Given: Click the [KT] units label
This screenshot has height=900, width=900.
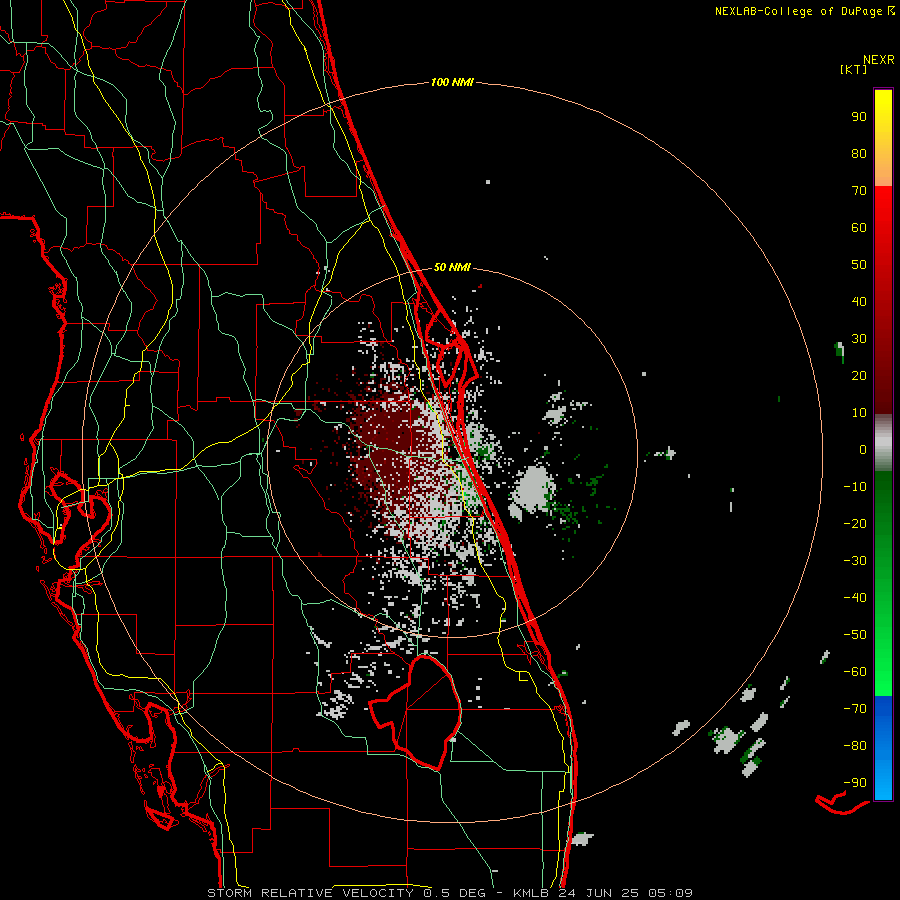Looking at the screenshot, I should [853, 69].
